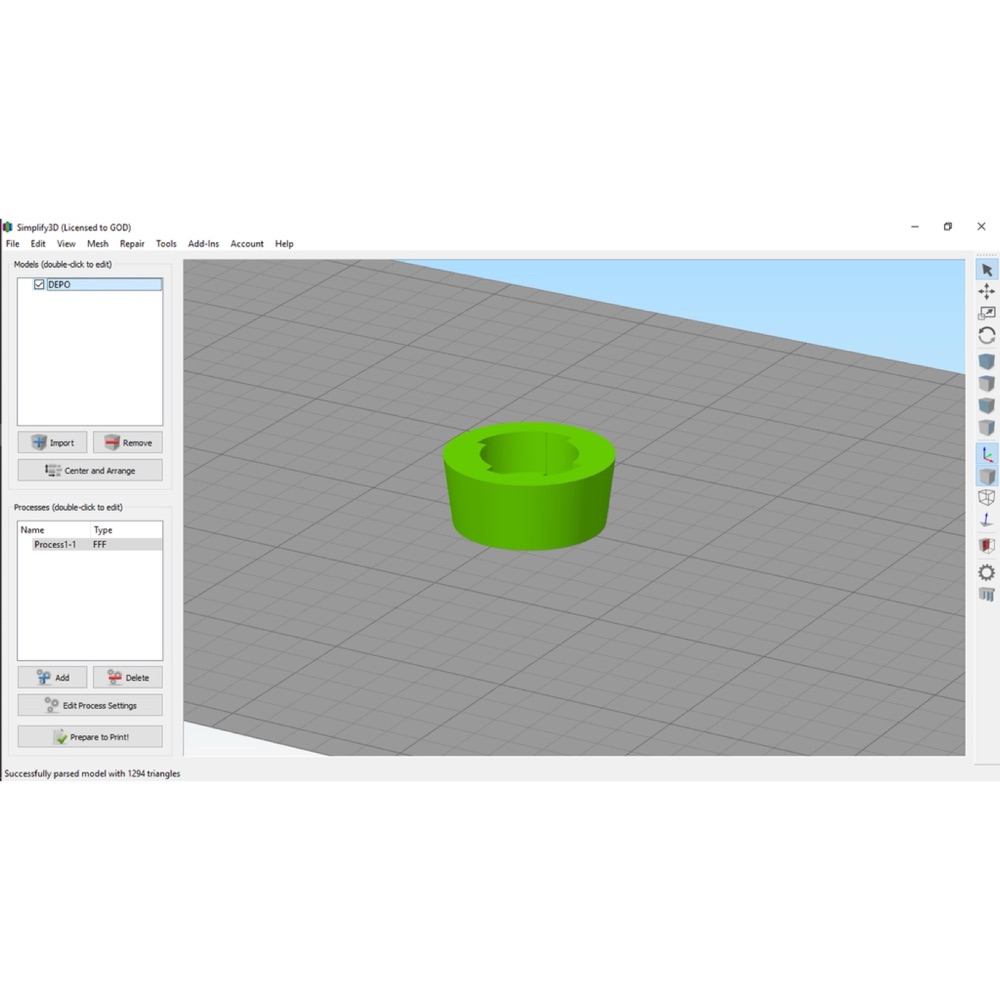Delete the selected process

coord(128,677)
